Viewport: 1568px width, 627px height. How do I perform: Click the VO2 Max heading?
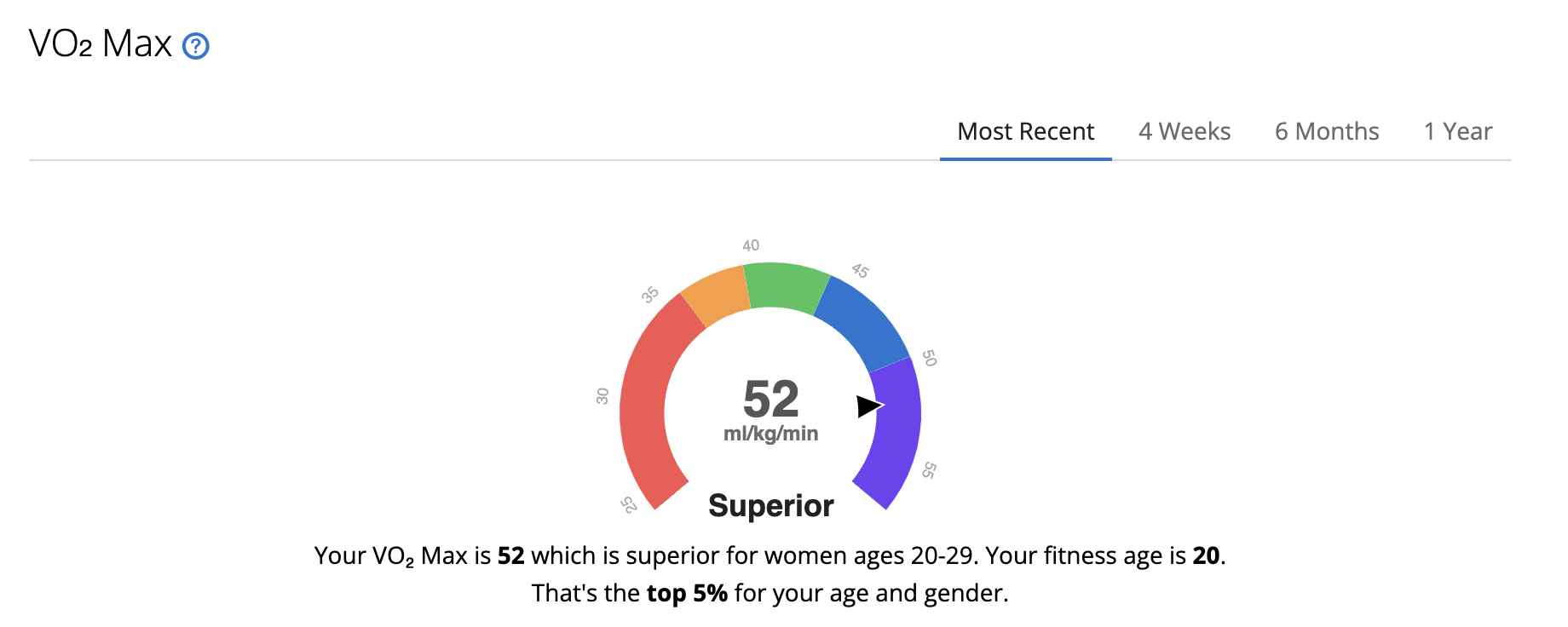(x=101, y=43)
